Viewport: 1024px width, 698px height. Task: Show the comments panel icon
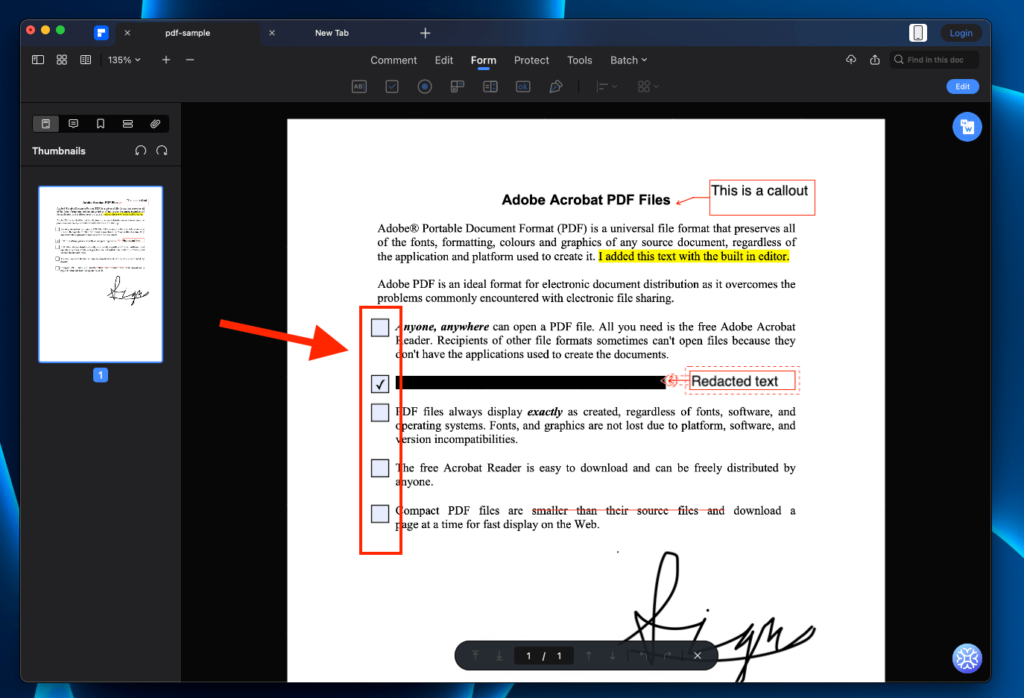[73, 123]
